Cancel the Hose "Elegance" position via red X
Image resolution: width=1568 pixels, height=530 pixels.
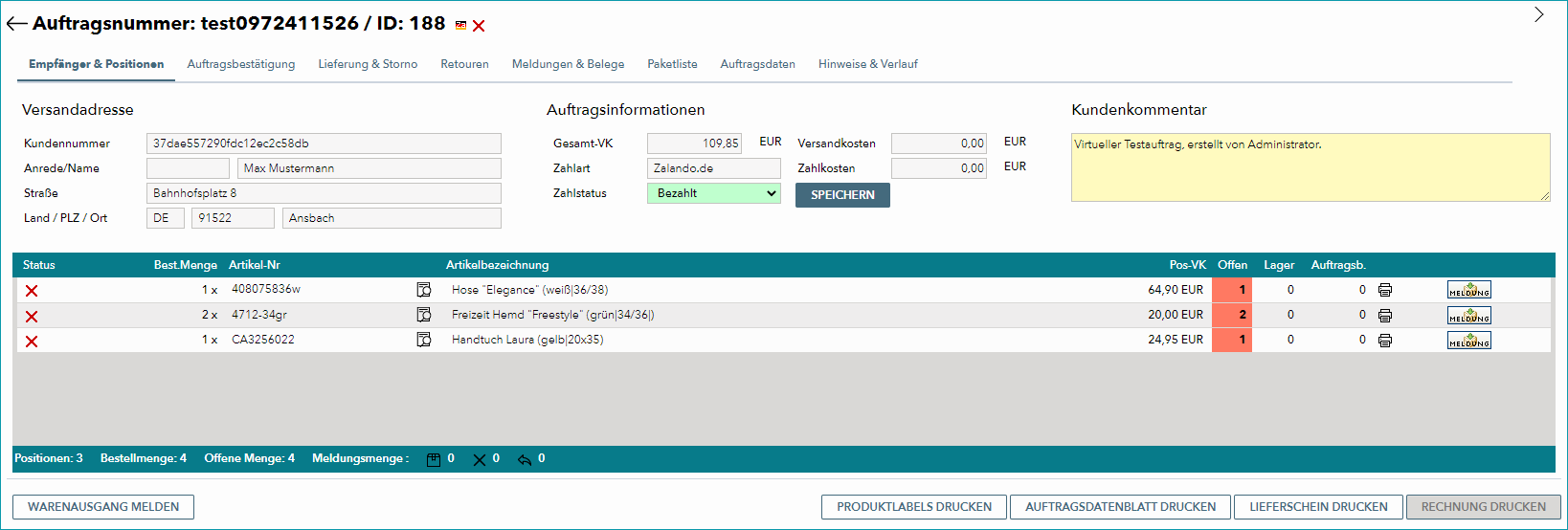click(32, 291)
